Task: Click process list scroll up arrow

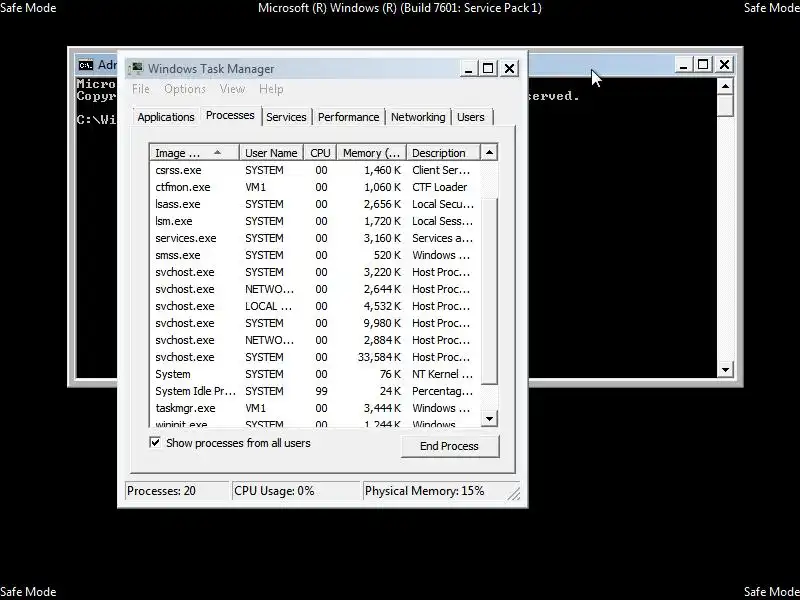Action: pyautogui.click(x=489, y=153)
